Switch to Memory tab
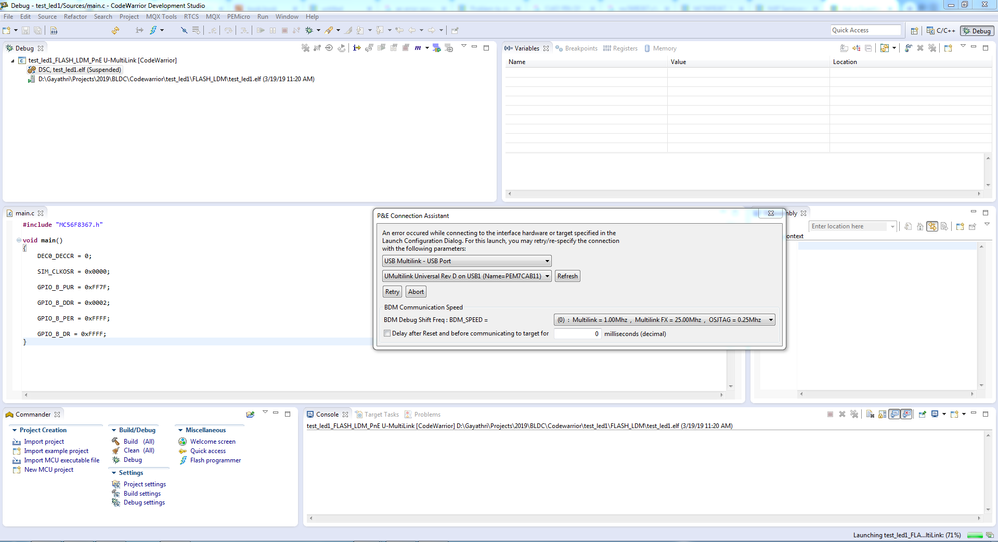Viewport: 998px width, 542px height. (660, 48)
